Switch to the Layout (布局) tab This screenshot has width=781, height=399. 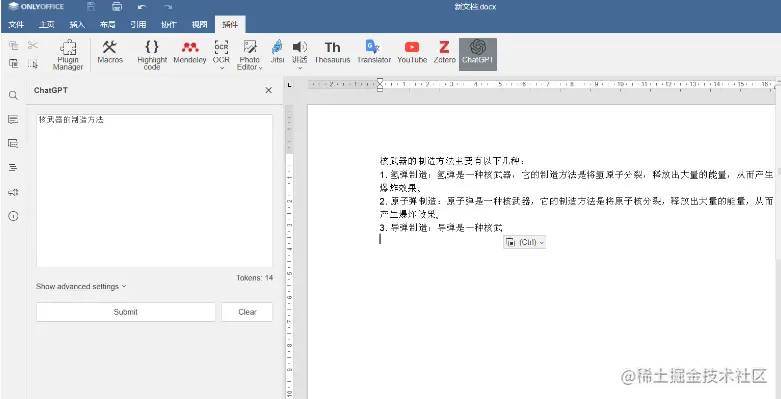pyautogui.click(x=108, y=24)
